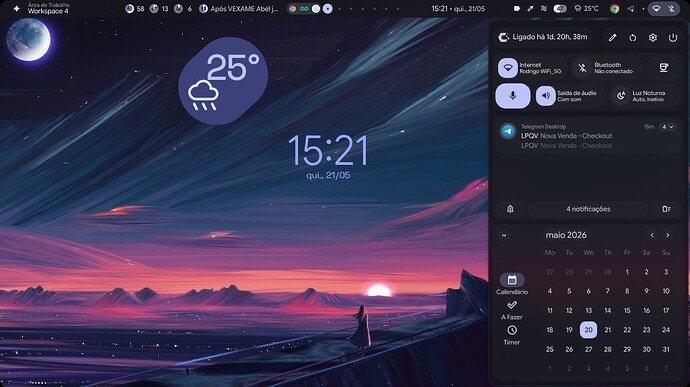The width and height of the screenshot is (690, 387).
Task: Switch to the Timer tab
Action: 512,335
